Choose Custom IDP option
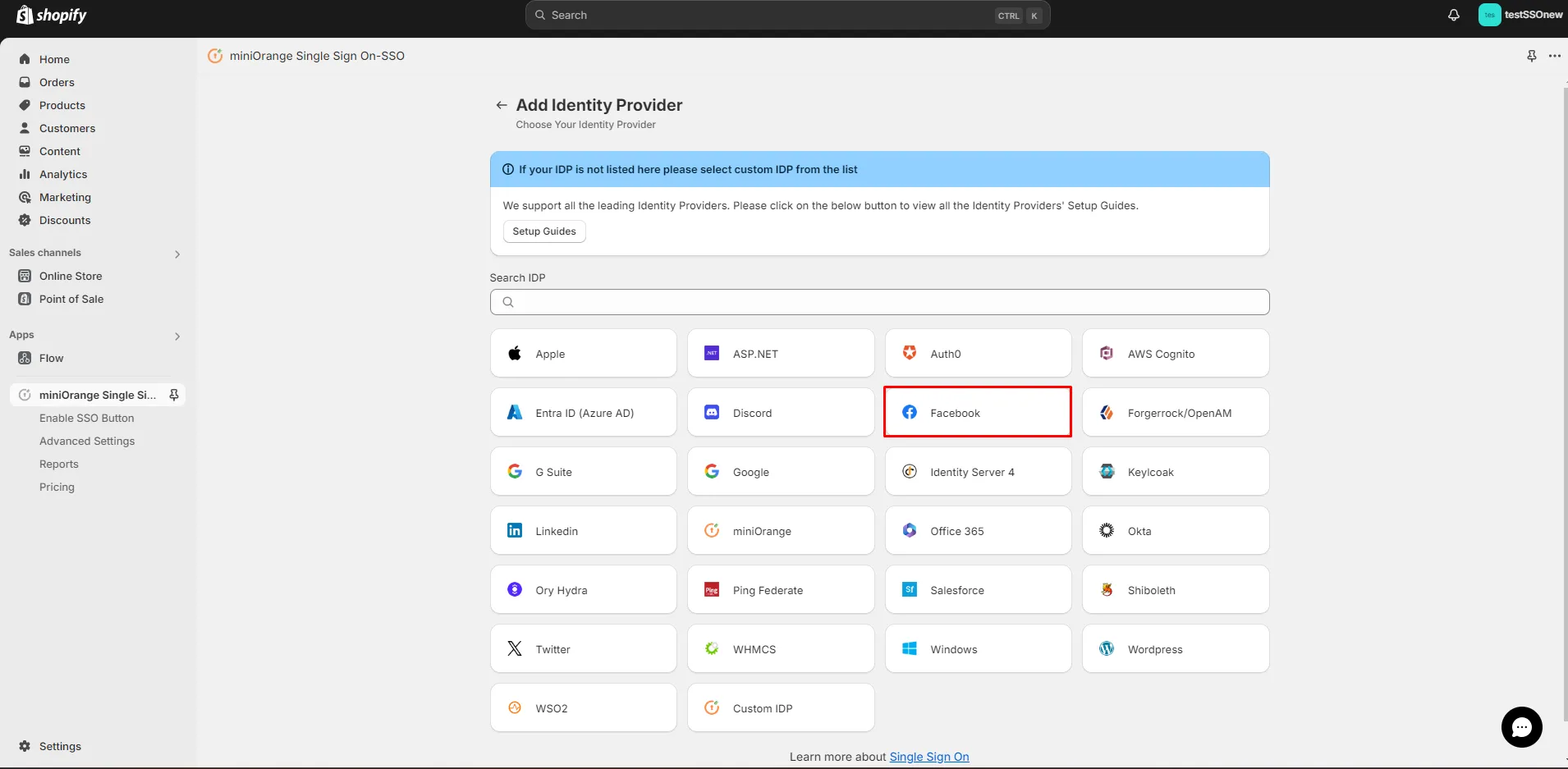 pos(781,708)
